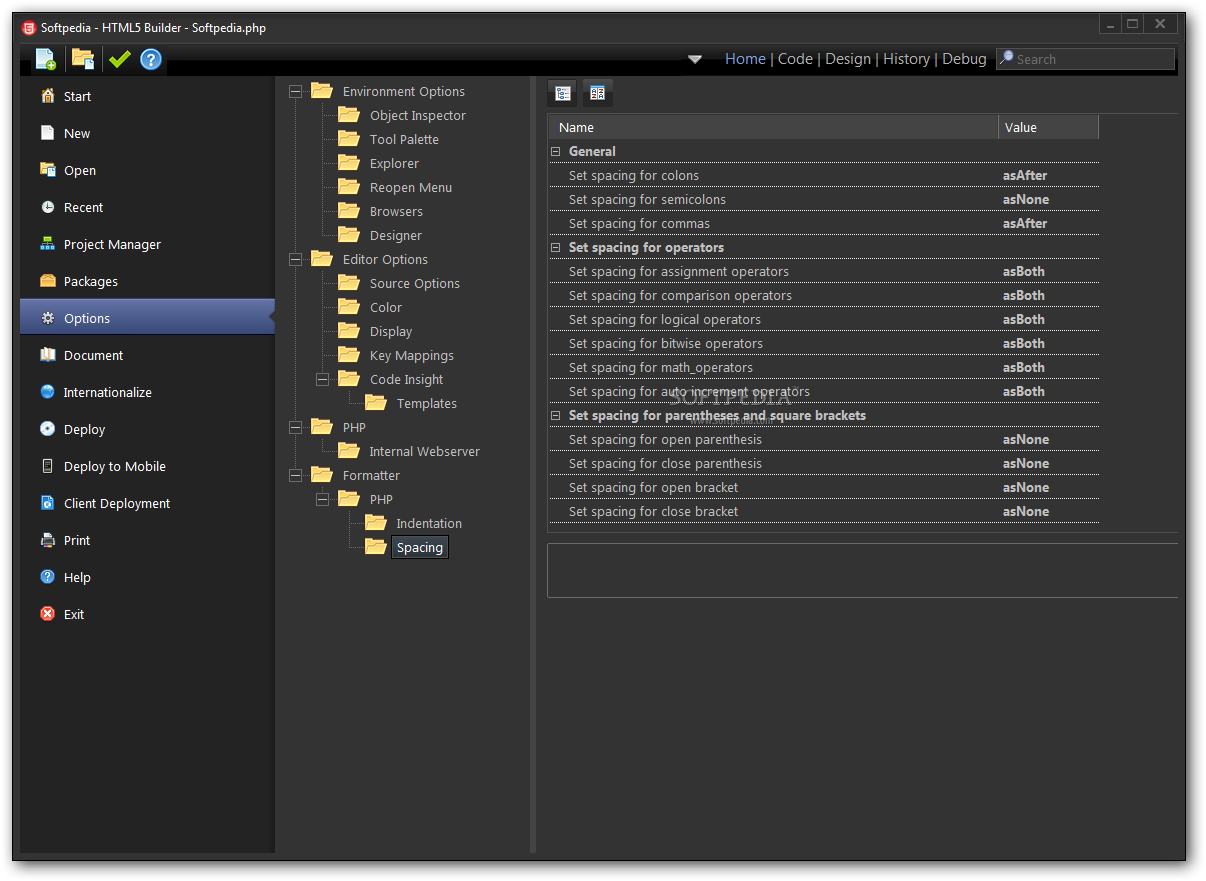The height and width of the screenshot is (881, 1206).
Task: Click the Display folder icon in tree
Action: point(349,330)
